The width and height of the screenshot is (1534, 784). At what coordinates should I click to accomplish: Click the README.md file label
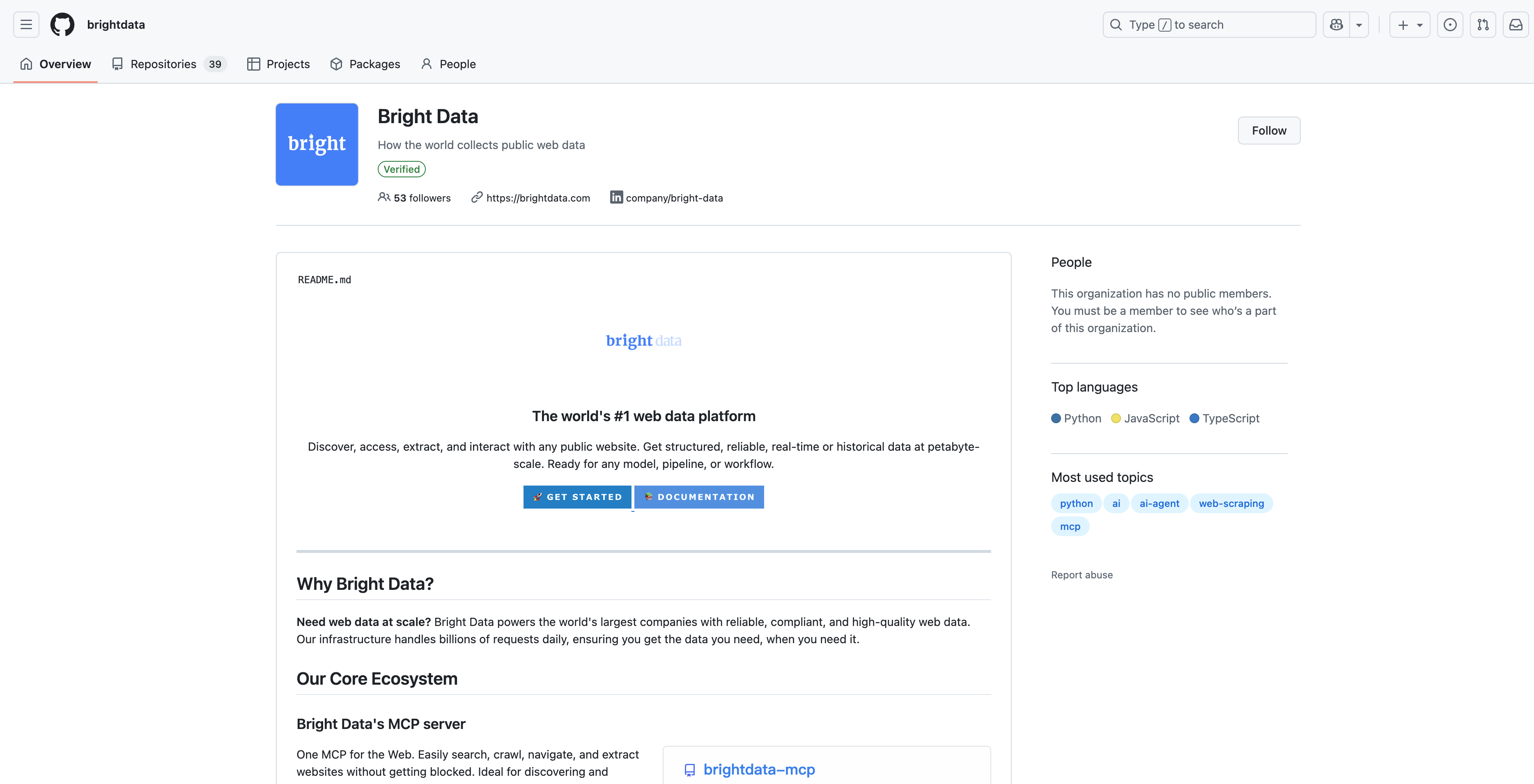click(x=324, y=280)
